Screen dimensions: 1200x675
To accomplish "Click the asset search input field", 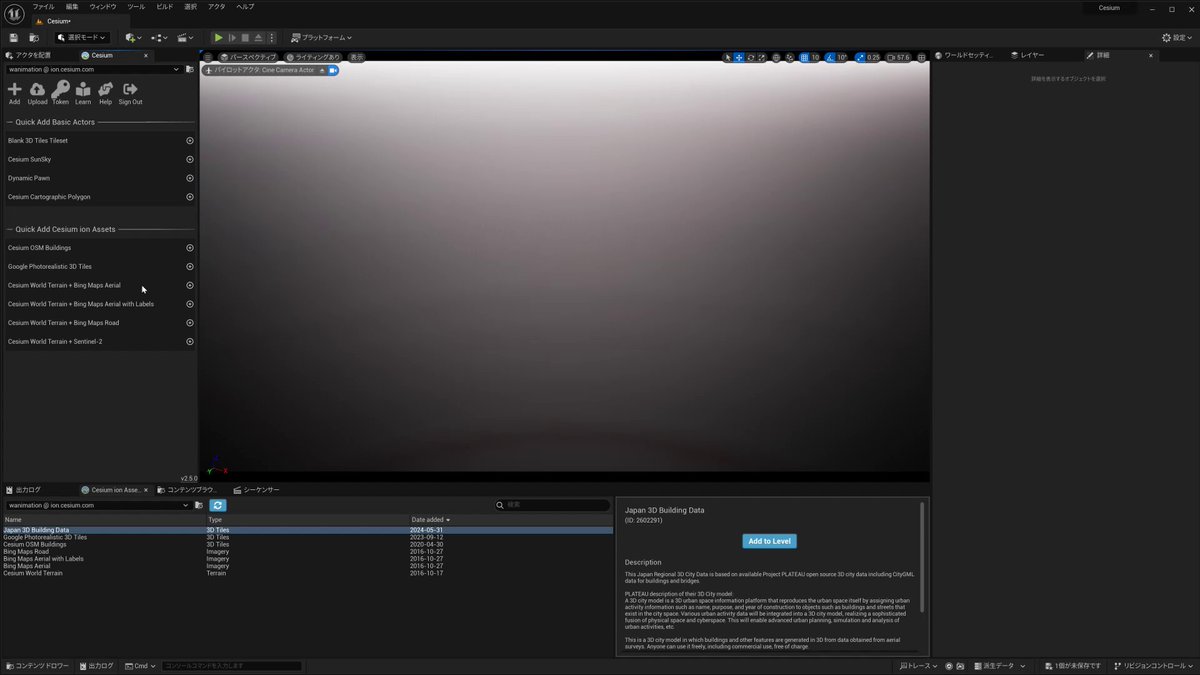I will (x=553, y=505).
